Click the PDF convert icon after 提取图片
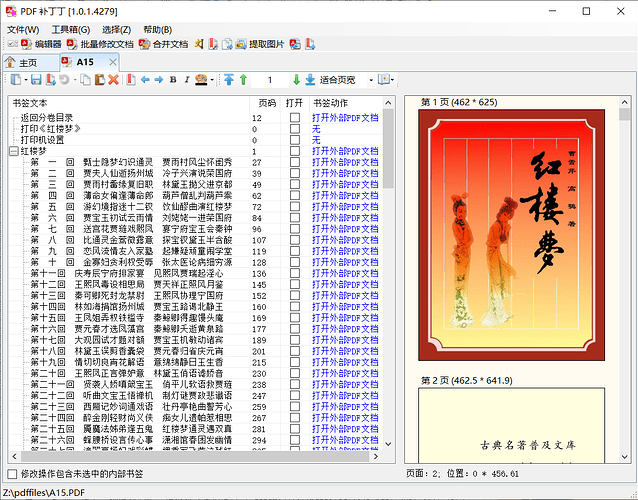 tap(295, 44)
